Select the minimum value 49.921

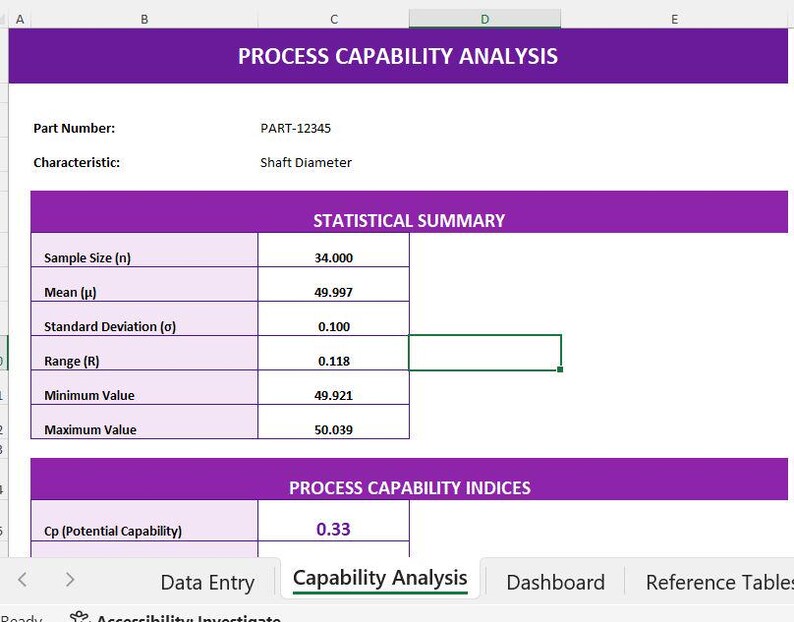point(334,387)
